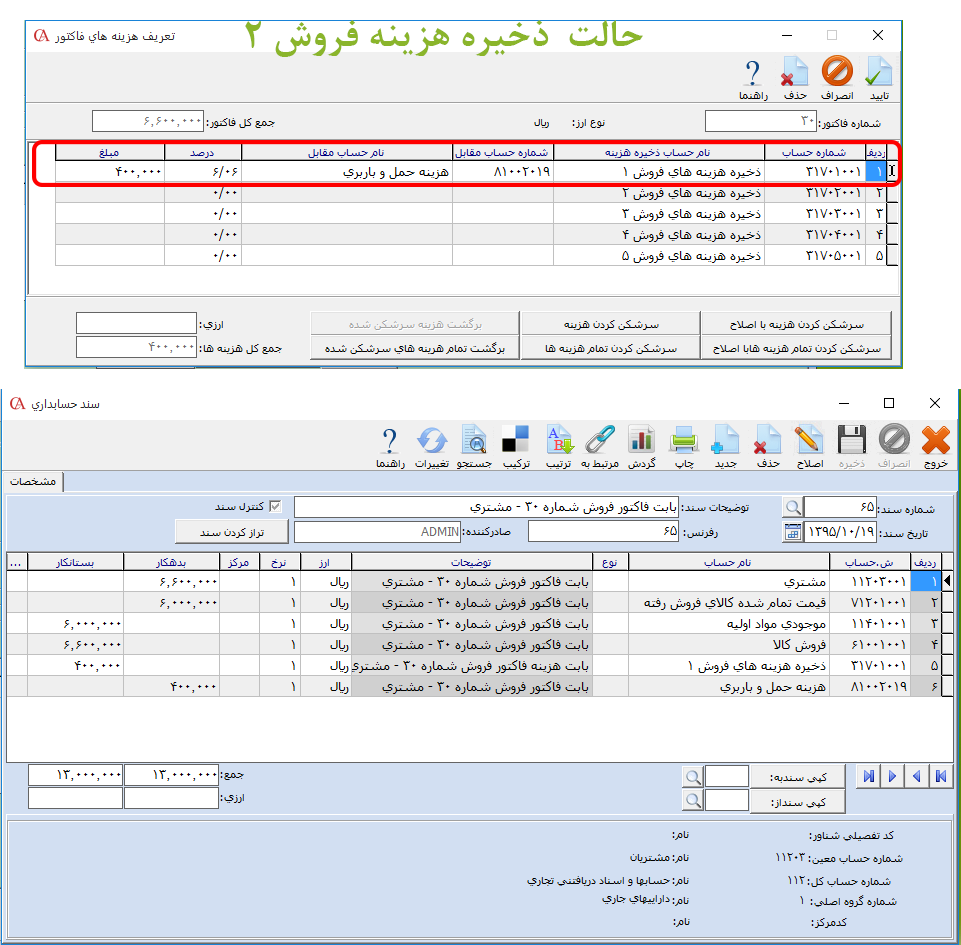
Task: Click the magnifier lookup beside voucher number
Action: (793, 507)
